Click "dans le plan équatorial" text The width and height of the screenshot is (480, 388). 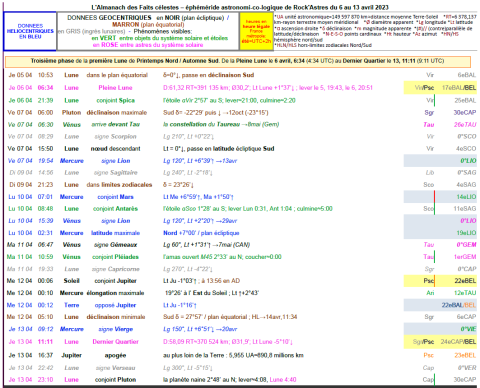point(117,75)
